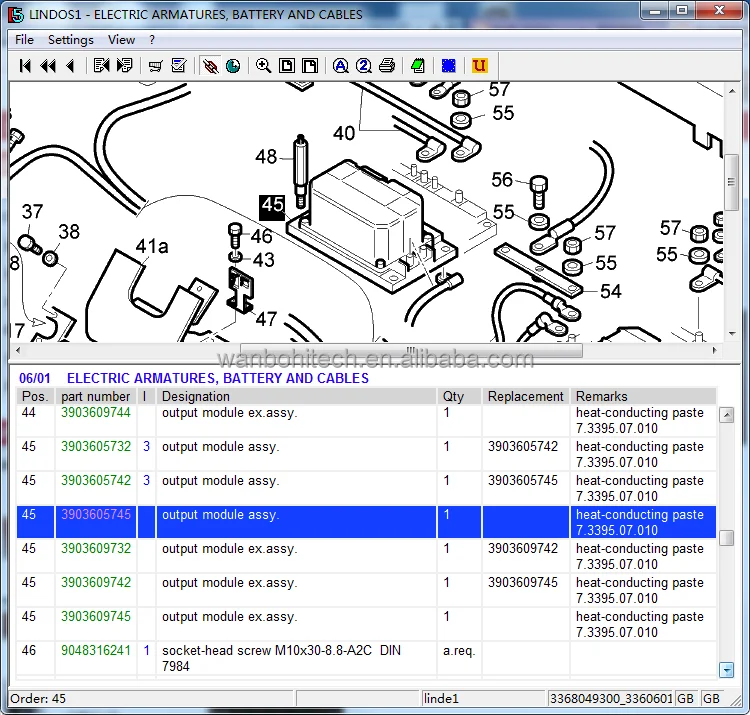Click the blue EU flag icon

[x=448, y=66]
